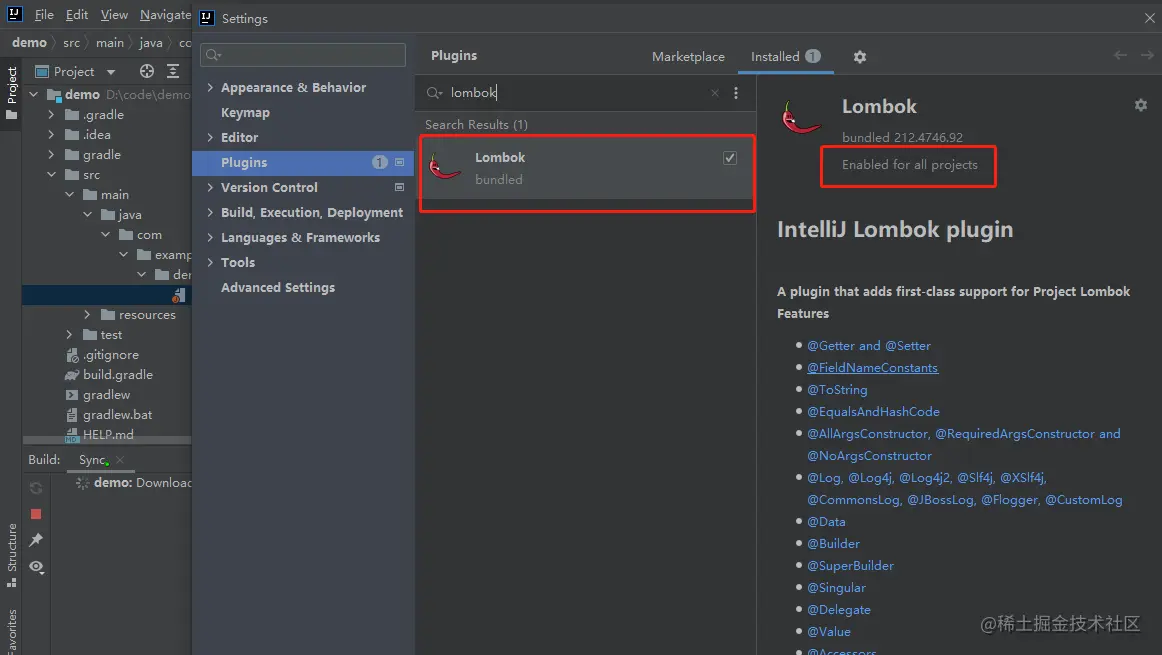Stop the build with red square icon
This screenshot has height=655, width=1162.
click(x=36, y=514)
